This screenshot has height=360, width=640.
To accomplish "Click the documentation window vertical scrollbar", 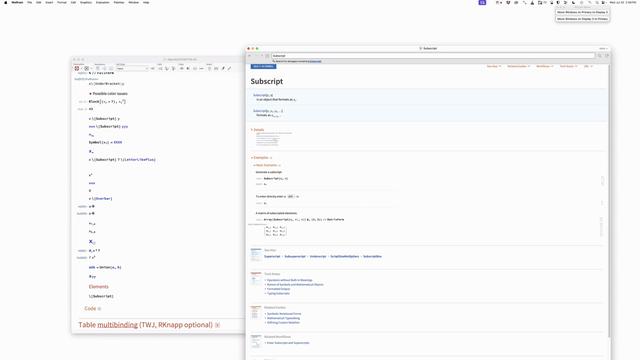I will (609, 200).
